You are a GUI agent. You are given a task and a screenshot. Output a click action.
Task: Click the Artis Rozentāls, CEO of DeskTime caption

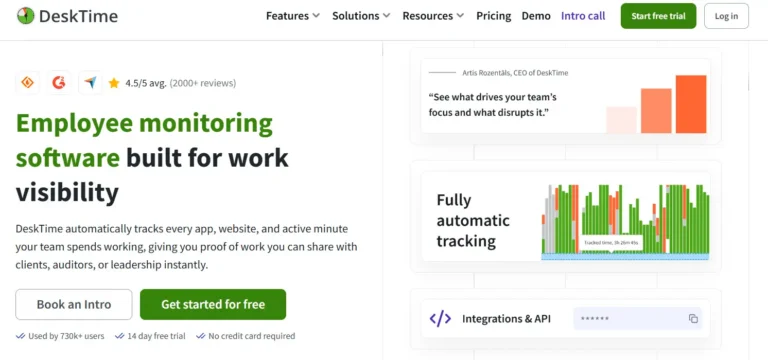515,73
